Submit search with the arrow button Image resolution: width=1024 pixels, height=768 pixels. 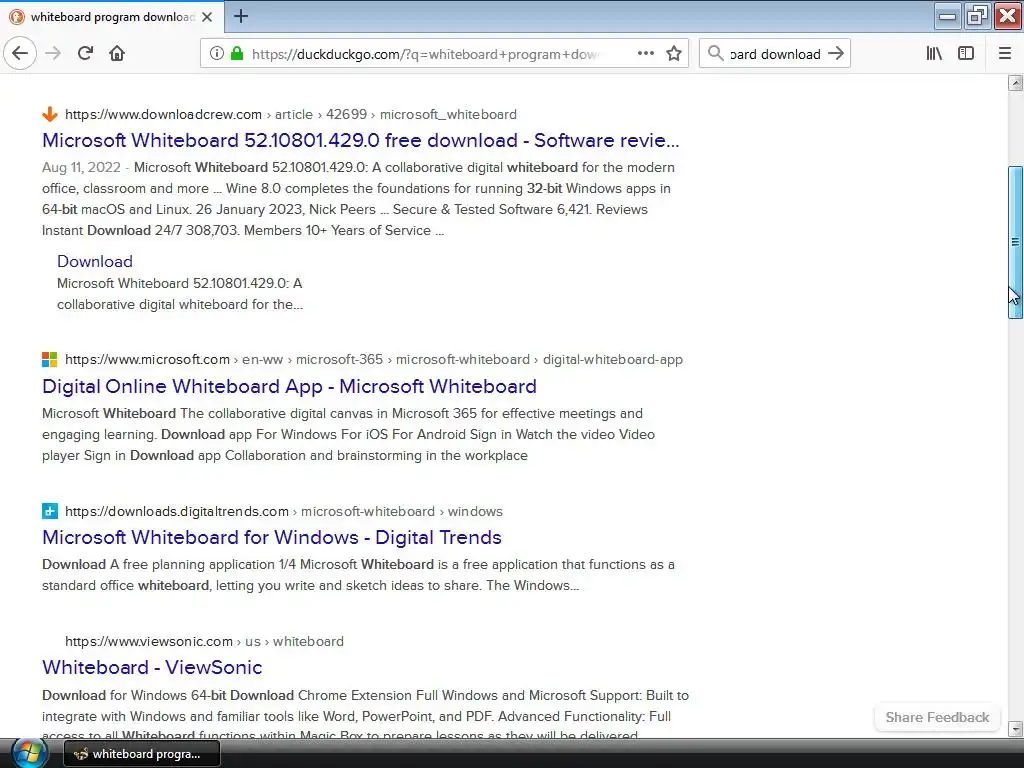835,54
